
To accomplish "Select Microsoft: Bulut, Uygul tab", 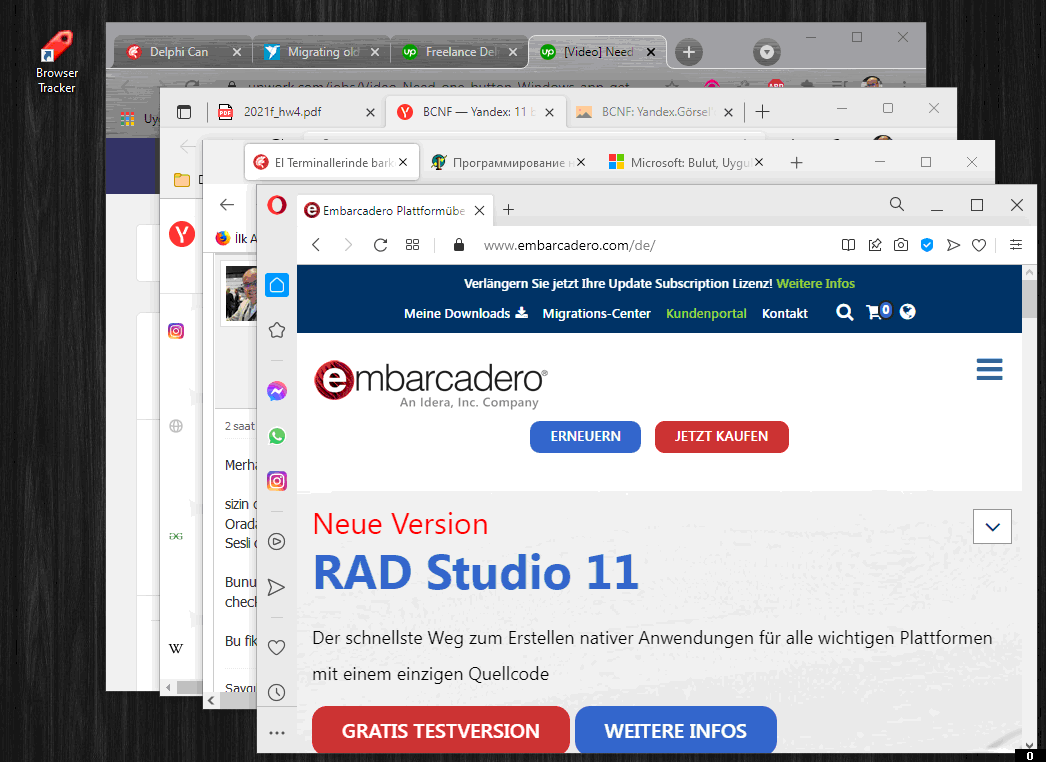I will (x=686, y=162).
